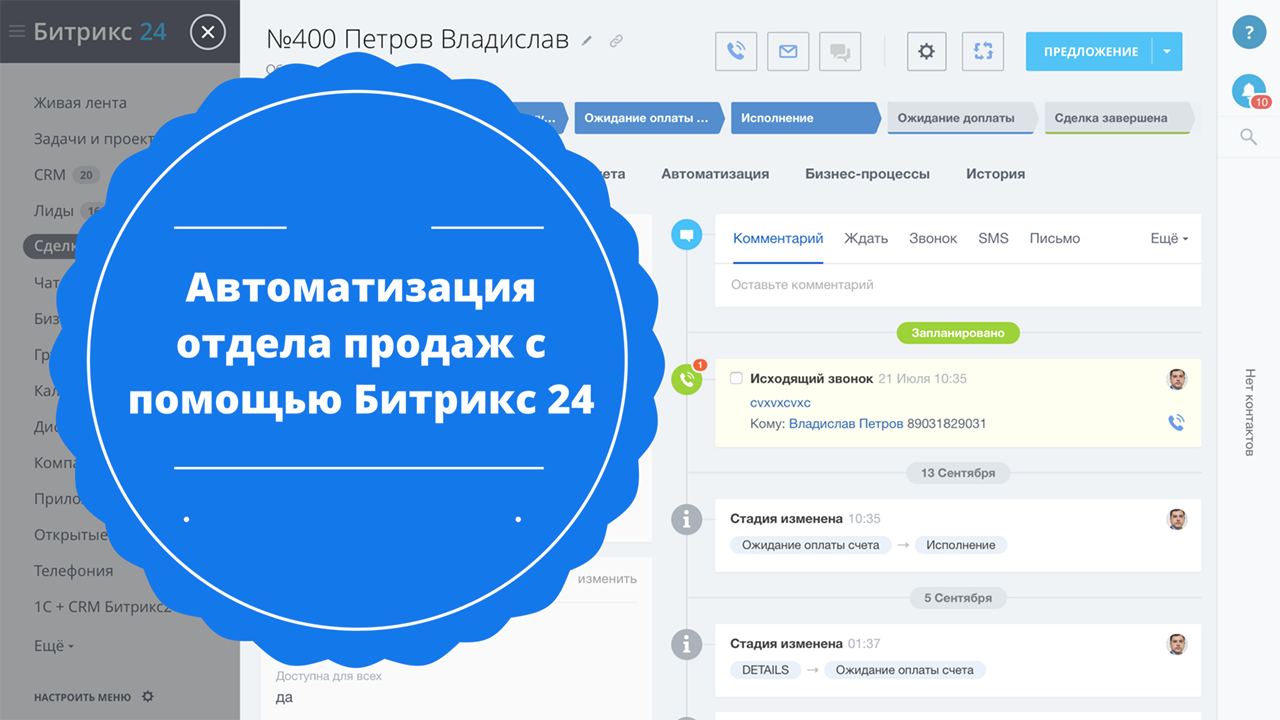
Task: Close the panel with X circle
Action: click(x=207, y=32)
